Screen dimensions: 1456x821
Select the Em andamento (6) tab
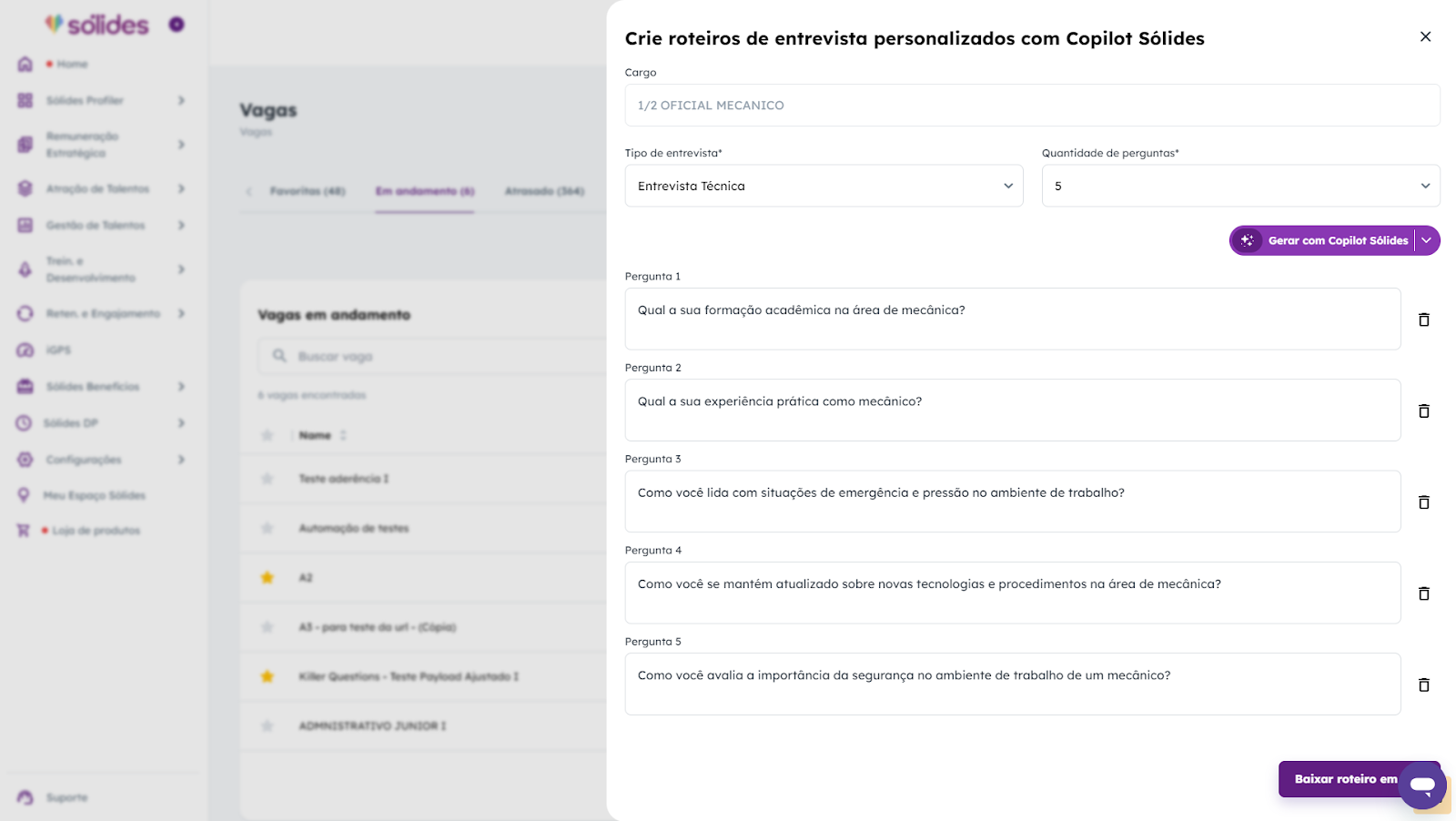(425, 191)
